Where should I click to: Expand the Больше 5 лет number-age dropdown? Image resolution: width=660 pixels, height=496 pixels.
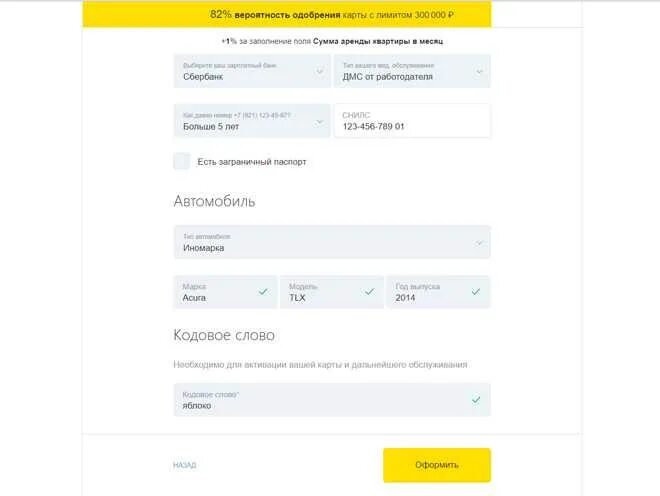252,121
